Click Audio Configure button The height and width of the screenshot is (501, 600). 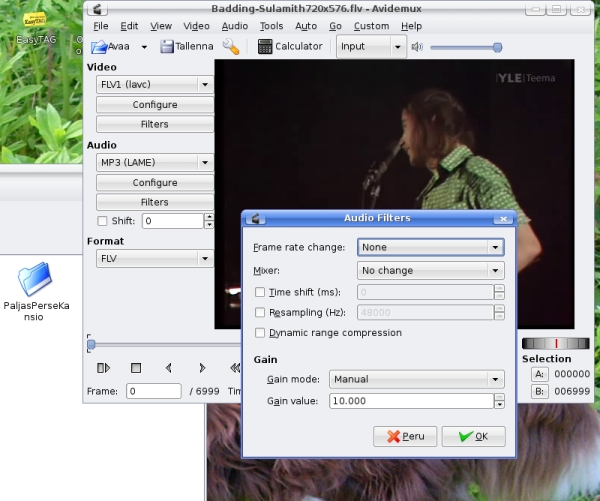155,183
